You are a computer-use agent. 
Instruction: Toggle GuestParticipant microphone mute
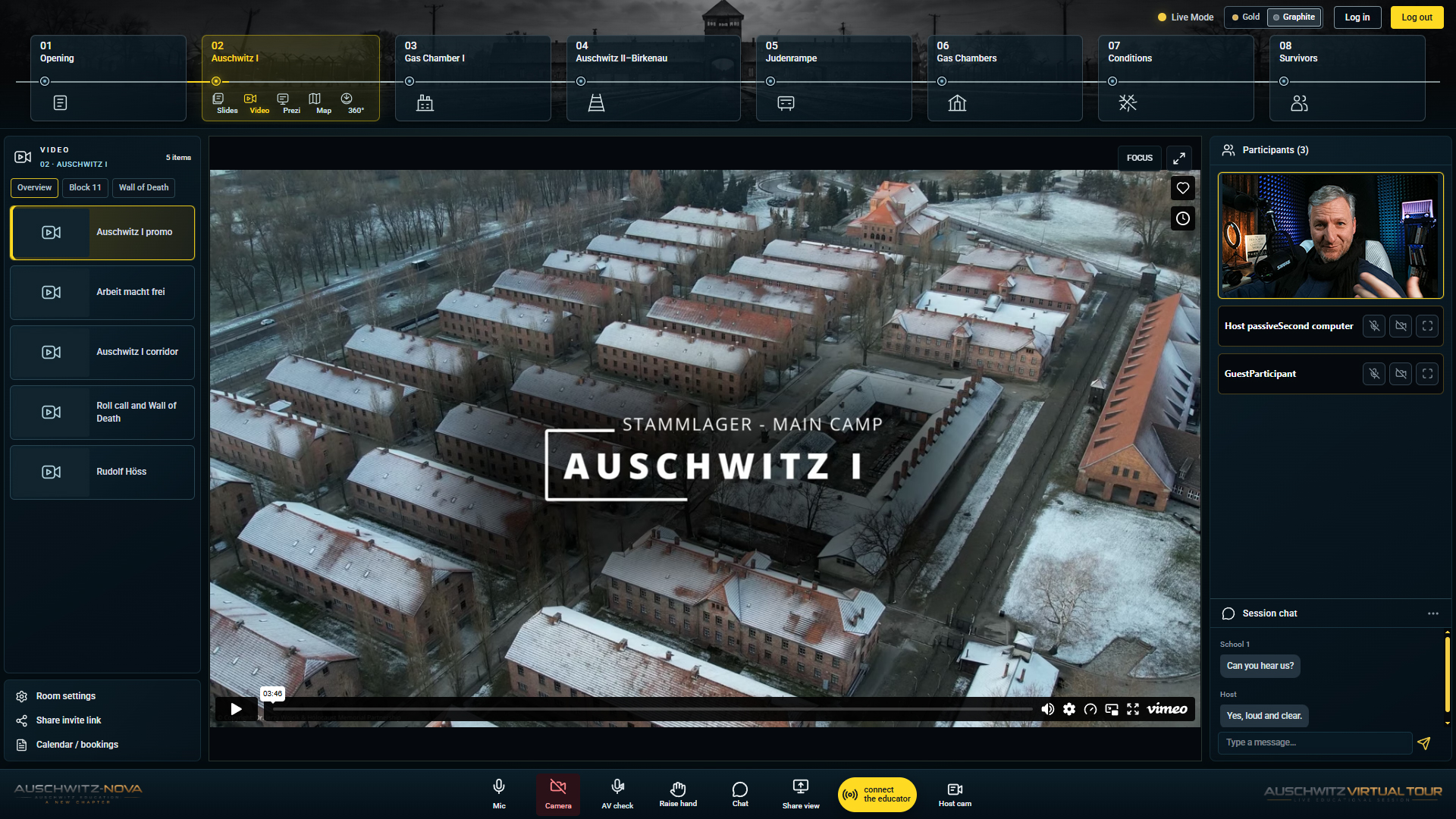[x=1373, y=374]
